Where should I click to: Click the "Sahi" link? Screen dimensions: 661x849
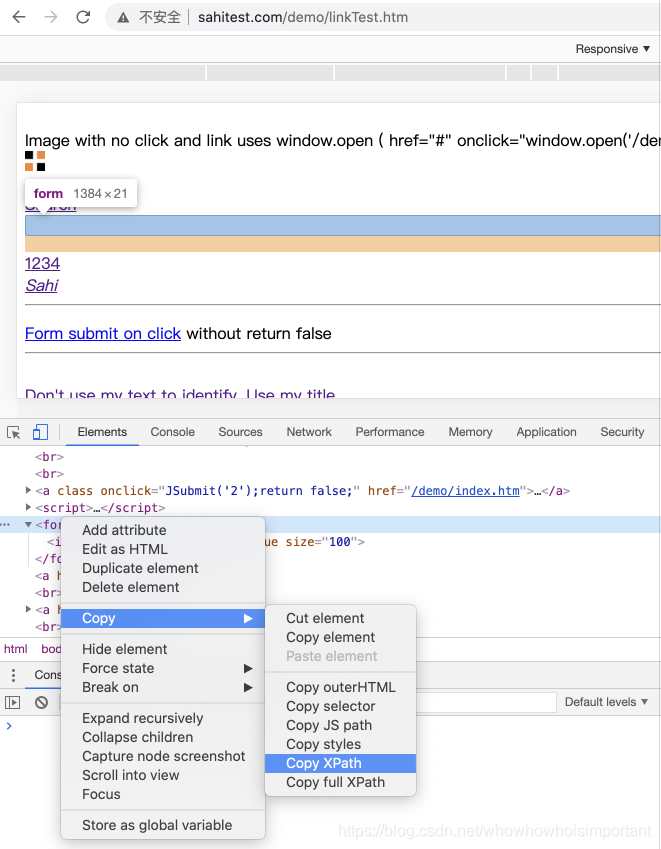pos(41,286)
